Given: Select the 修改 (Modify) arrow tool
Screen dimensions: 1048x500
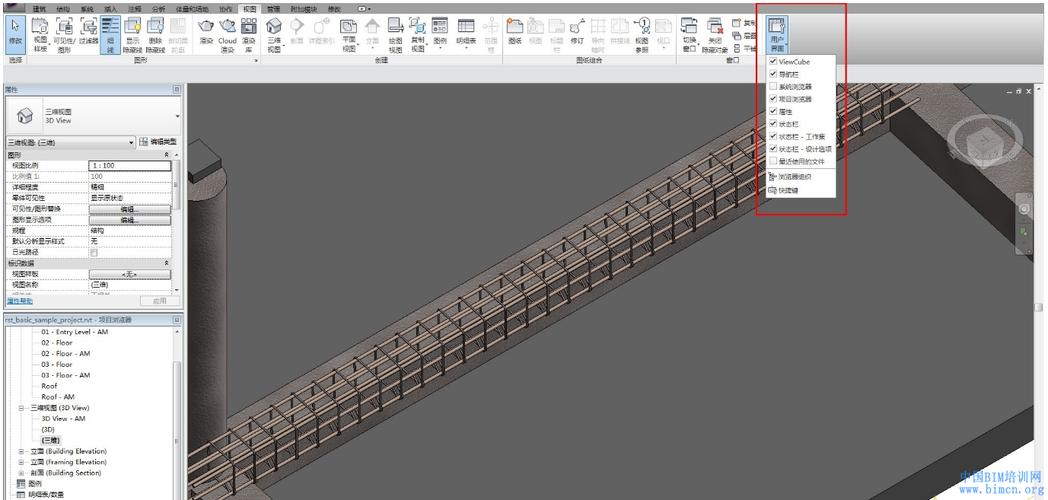Looking at the screenshot, I should (x=15, y=33).
